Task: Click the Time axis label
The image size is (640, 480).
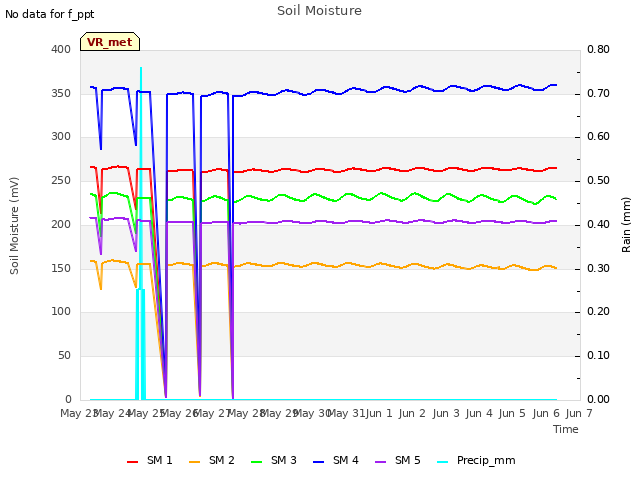Action: pos(566,429)
